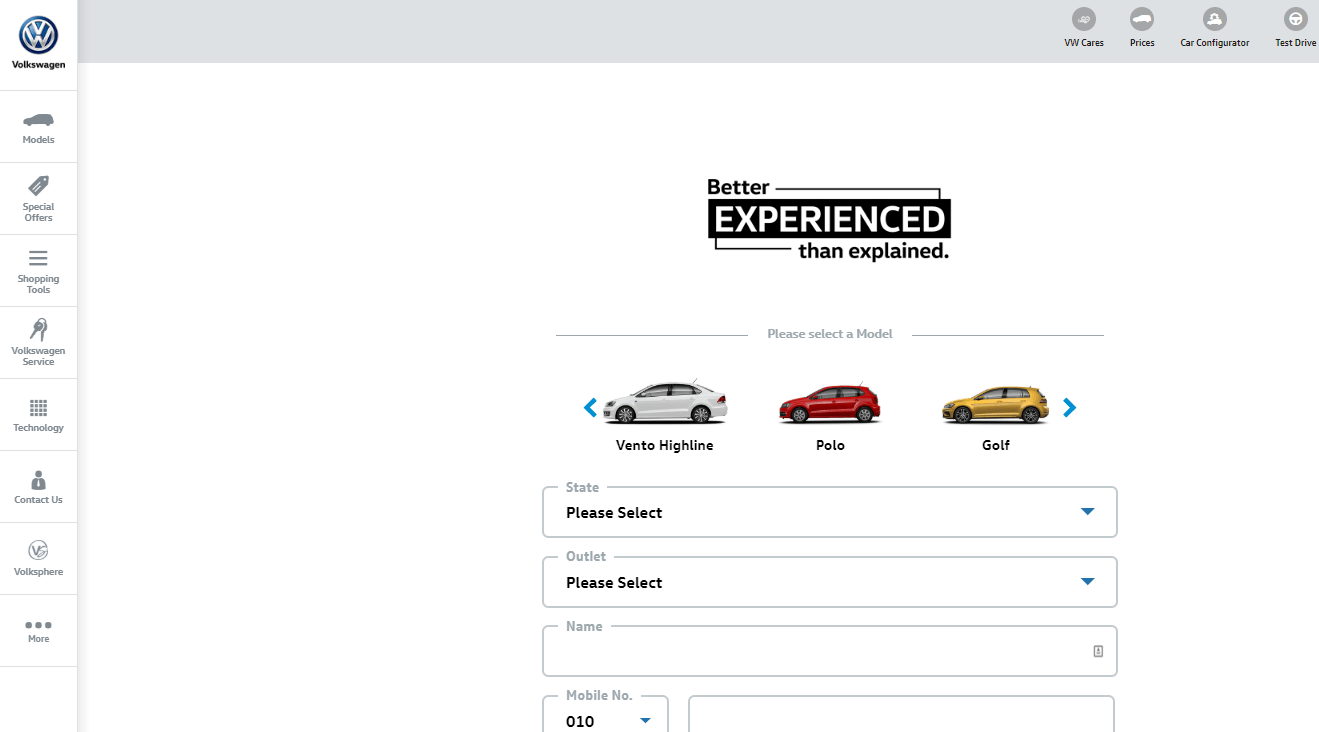The width and height of the screenshot is (1319, 732).
Task: Open the Technology sidebar item
Action: (38, 415)
